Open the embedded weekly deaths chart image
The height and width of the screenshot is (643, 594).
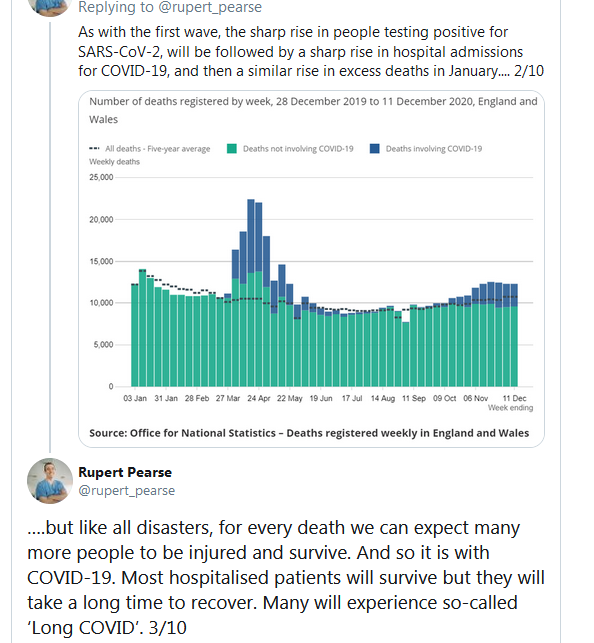(312, 269)
